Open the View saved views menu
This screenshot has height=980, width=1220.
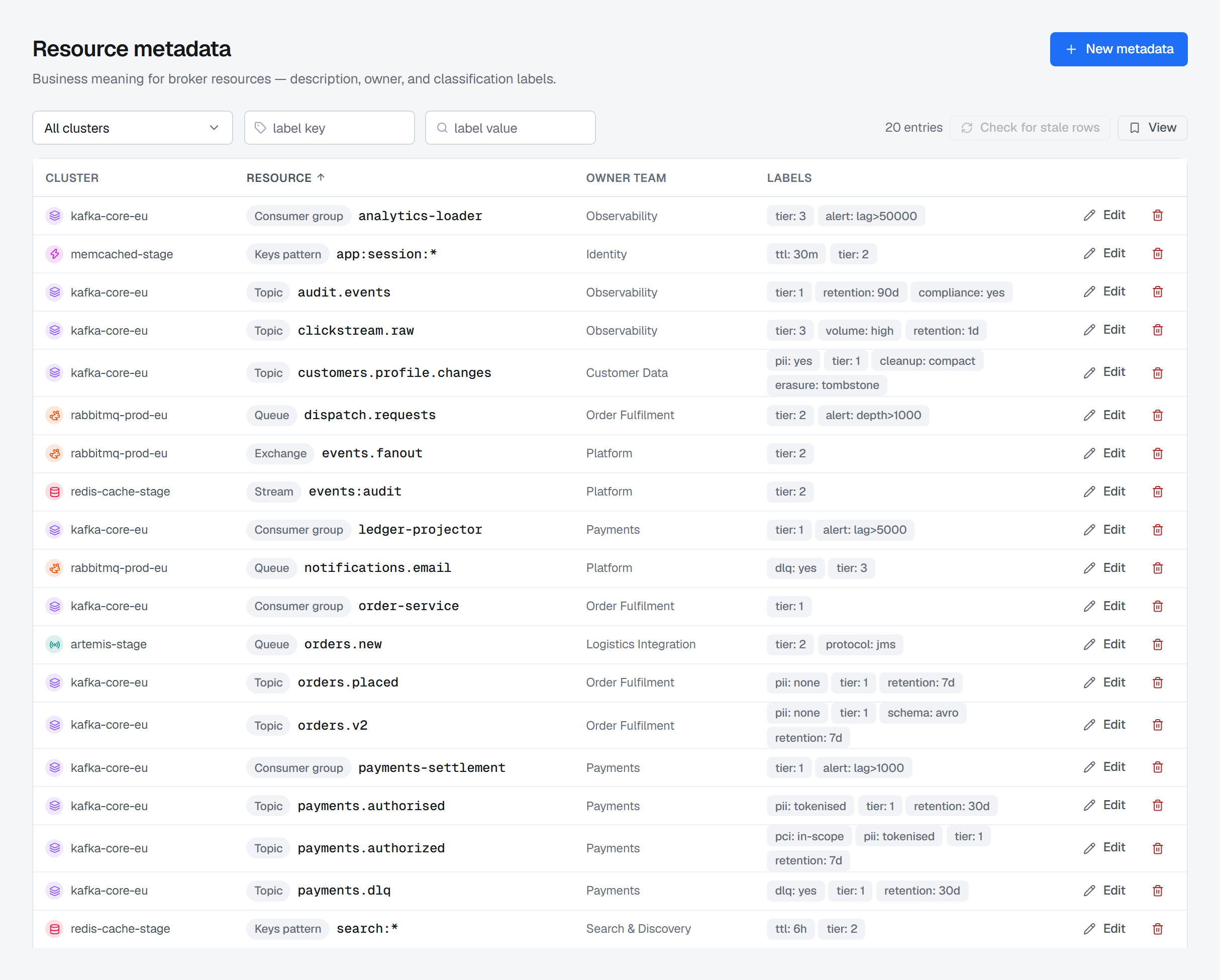pos(1152,128)
